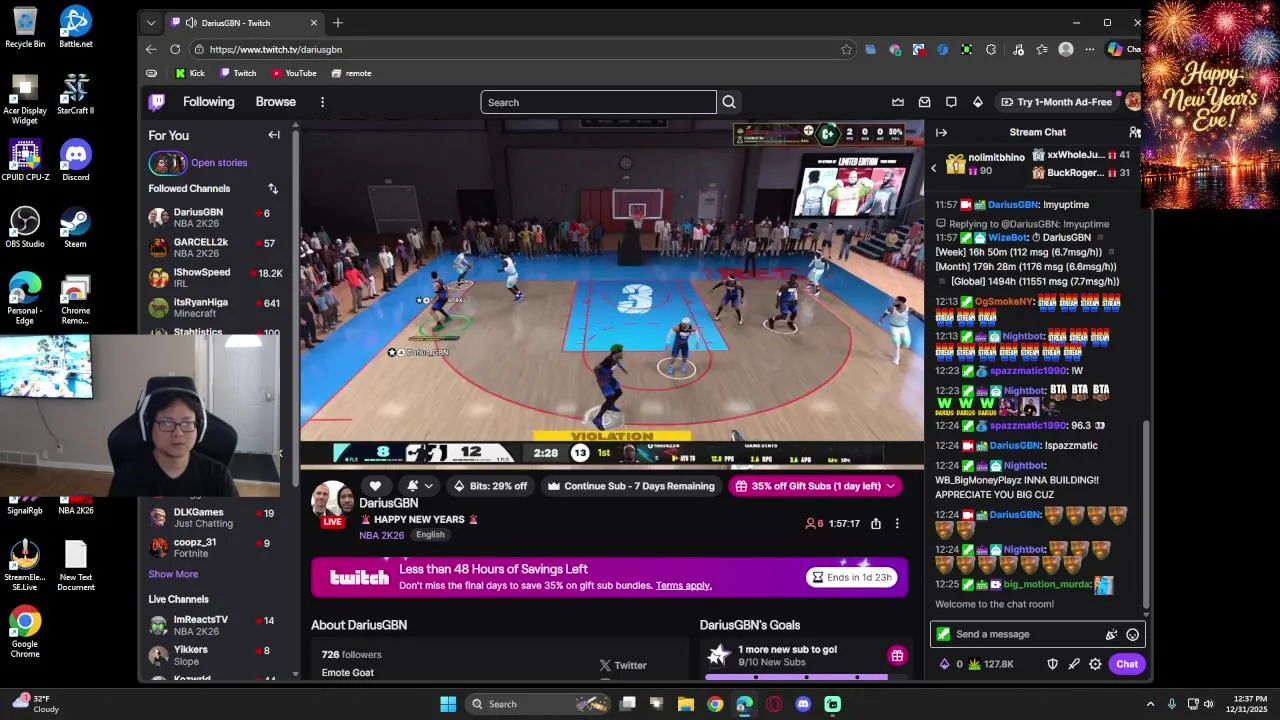1280x720 pixels.
Task: Click the Get Bits diamond icon in header
Action: 978,102
